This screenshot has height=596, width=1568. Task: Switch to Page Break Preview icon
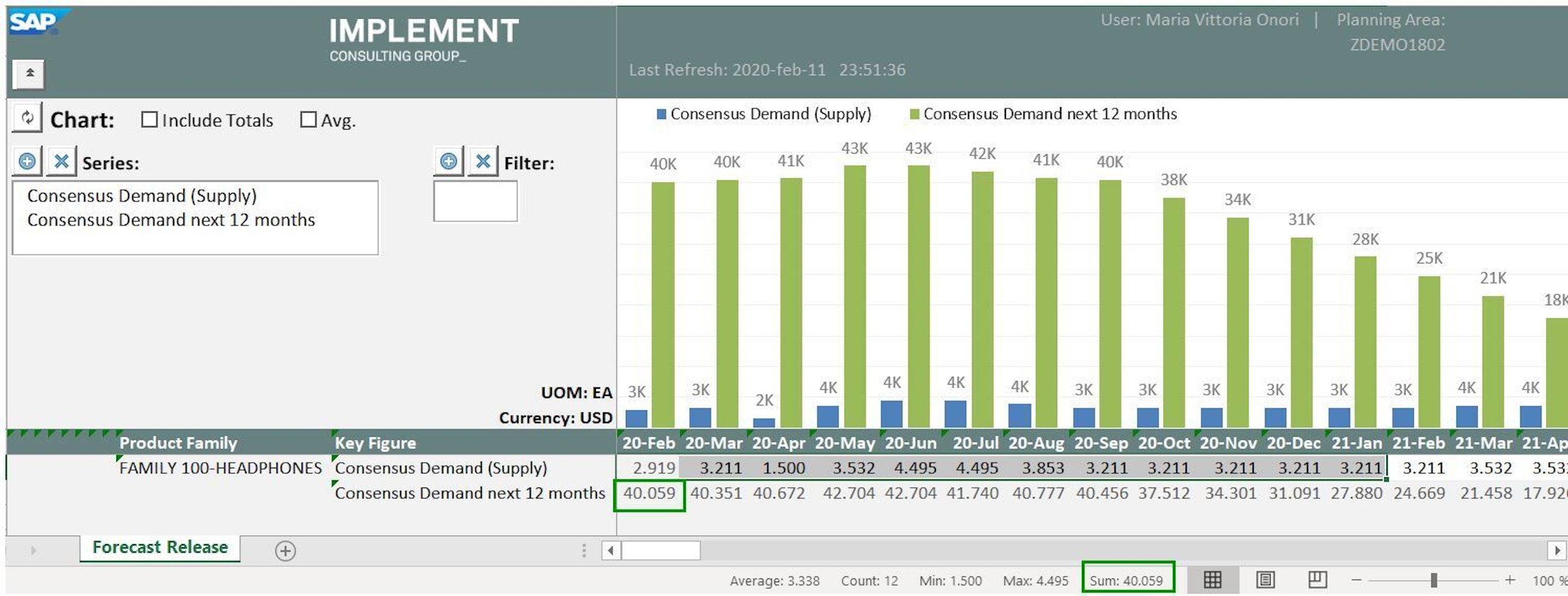pos(1317,580)
